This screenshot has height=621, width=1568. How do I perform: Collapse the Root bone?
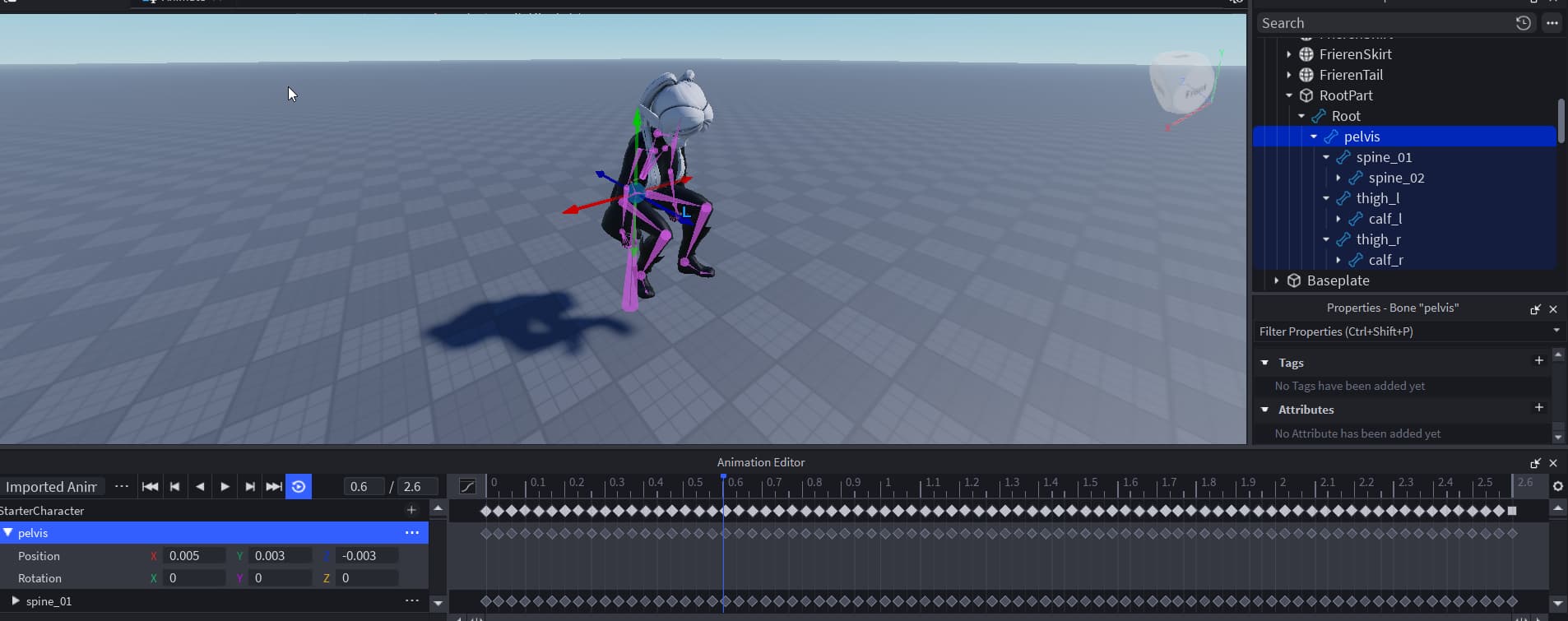(1301, 116)
